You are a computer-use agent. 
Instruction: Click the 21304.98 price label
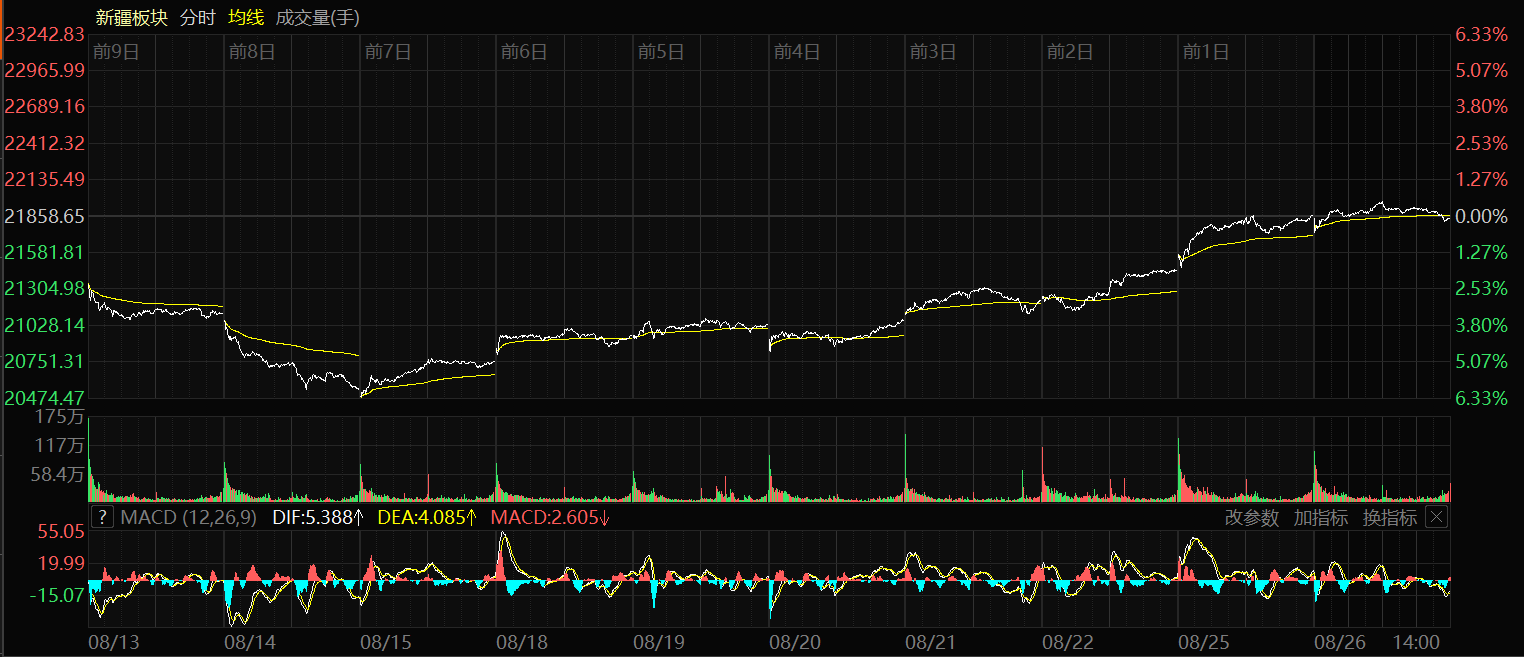tap(44, 288)
